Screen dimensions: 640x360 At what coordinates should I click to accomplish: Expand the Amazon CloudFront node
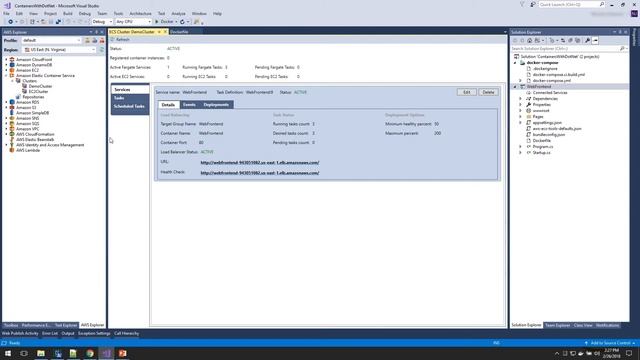(6, 60)
